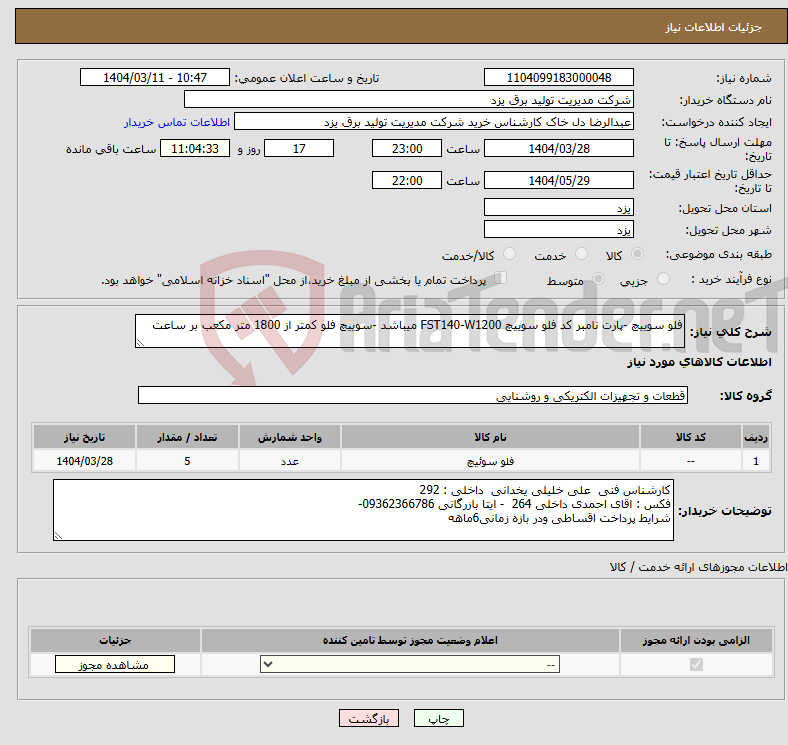Click the quantity cell showing 5
This screenshot has height=745, width=788.
(187, 460)
